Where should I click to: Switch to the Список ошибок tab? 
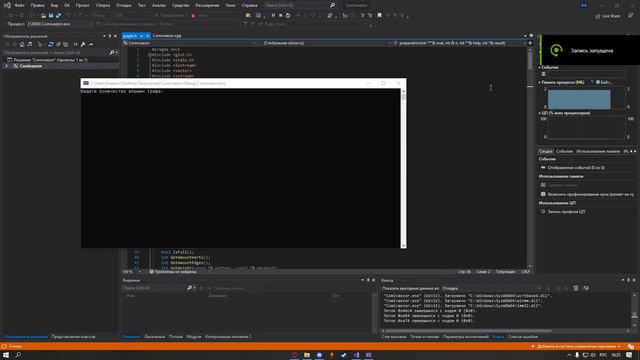[x=523, y=337]
